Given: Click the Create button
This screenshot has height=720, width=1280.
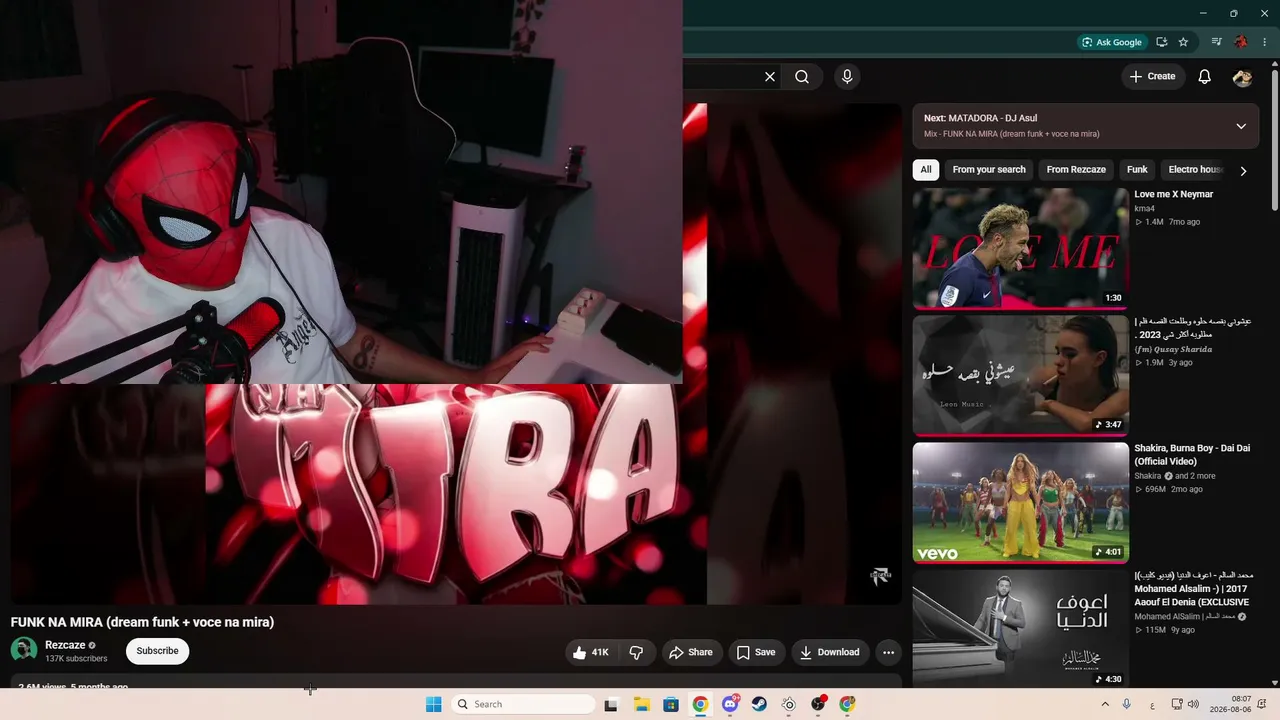Looking at the screenshot, I should (x=1153, y=77).
